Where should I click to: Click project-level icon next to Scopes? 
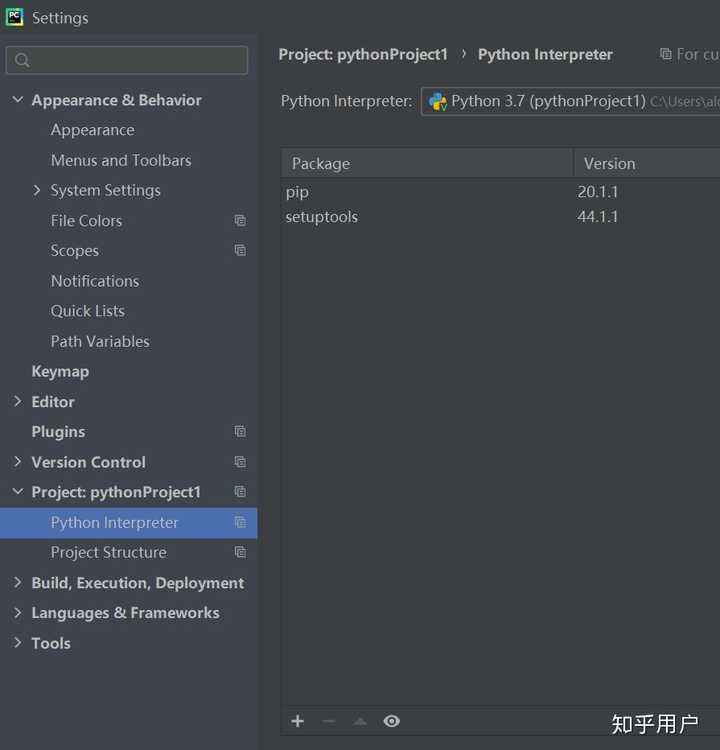click(x=240, y=250)
